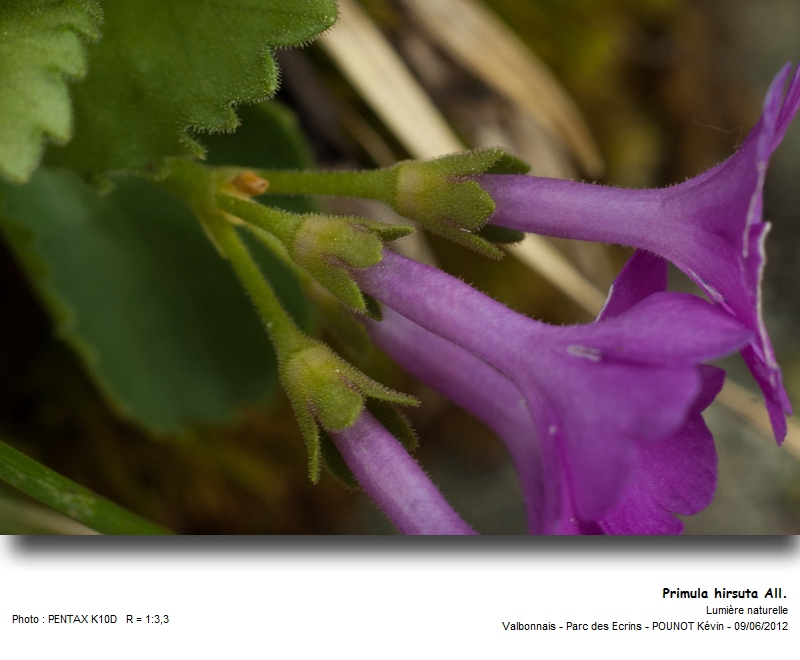This screenshot has height=660, width=800.
Task: Select the species name 'Primula hirsuta All.'
Action: tap(724, 593)
